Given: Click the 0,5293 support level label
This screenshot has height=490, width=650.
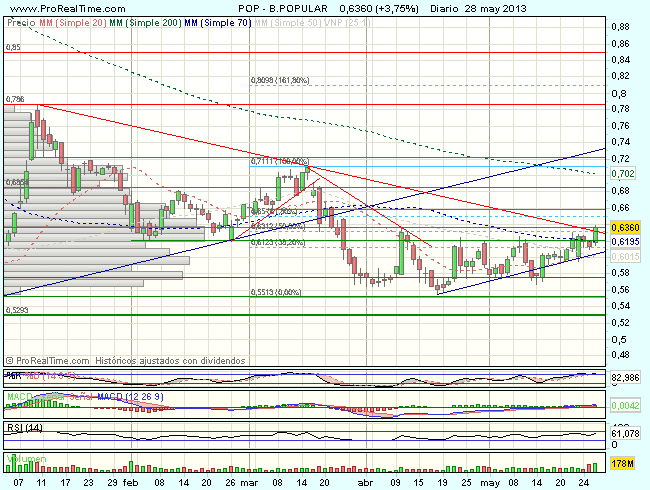Looking at the screenshot, I should [16, 311].
